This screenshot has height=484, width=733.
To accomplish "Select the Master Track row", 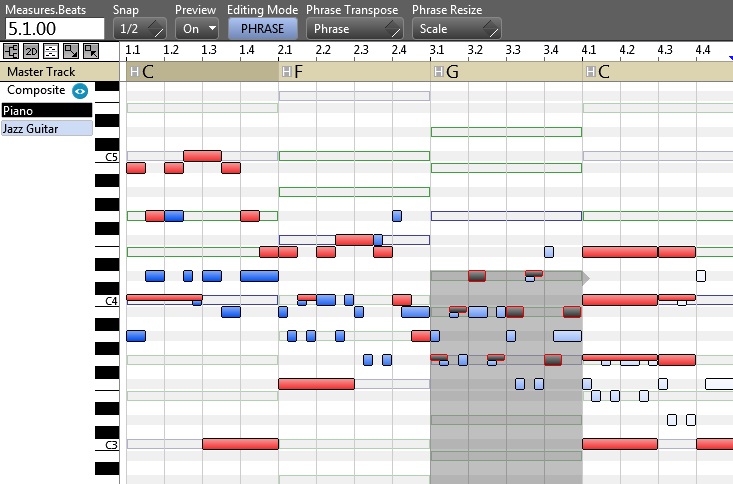I will pyautogui.click(x=60, y=72).
